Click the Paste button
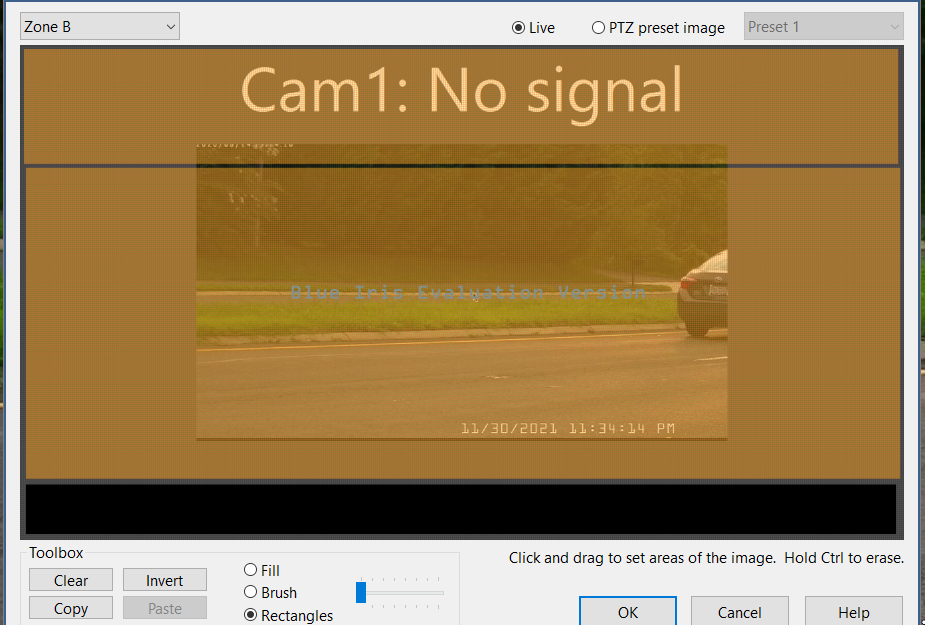This screenshot has height=625, width=925. 165,608
